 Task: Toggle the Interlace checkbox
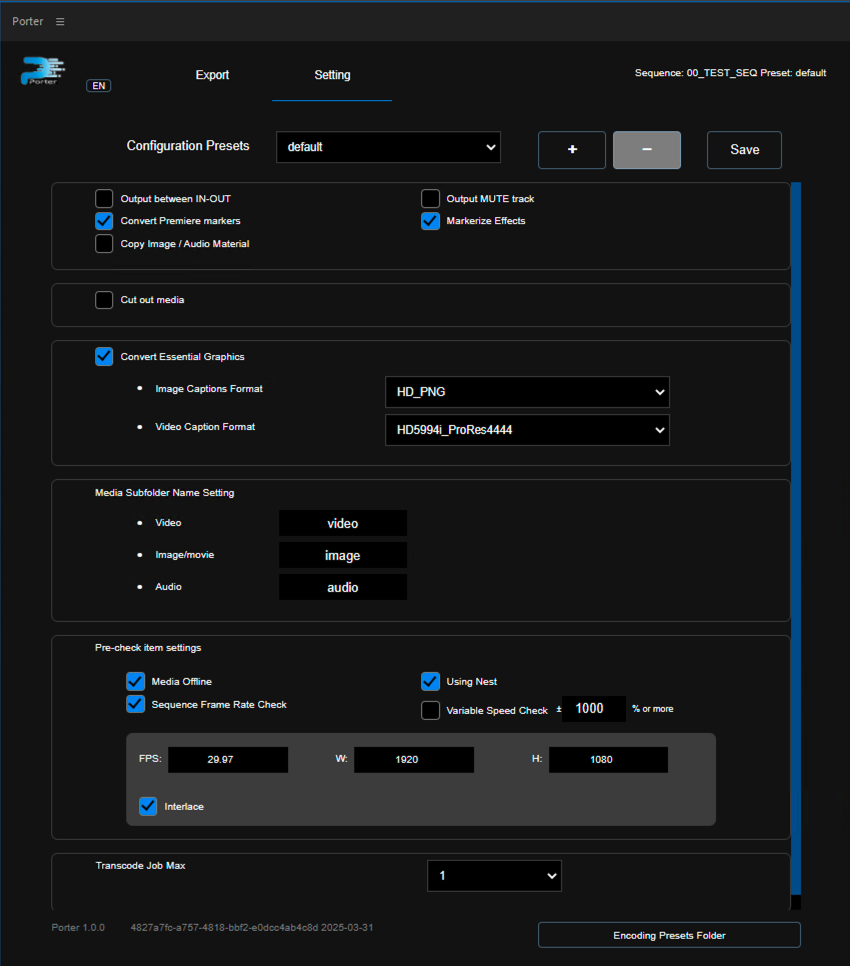pyautogui.click(x=148, y=806)
